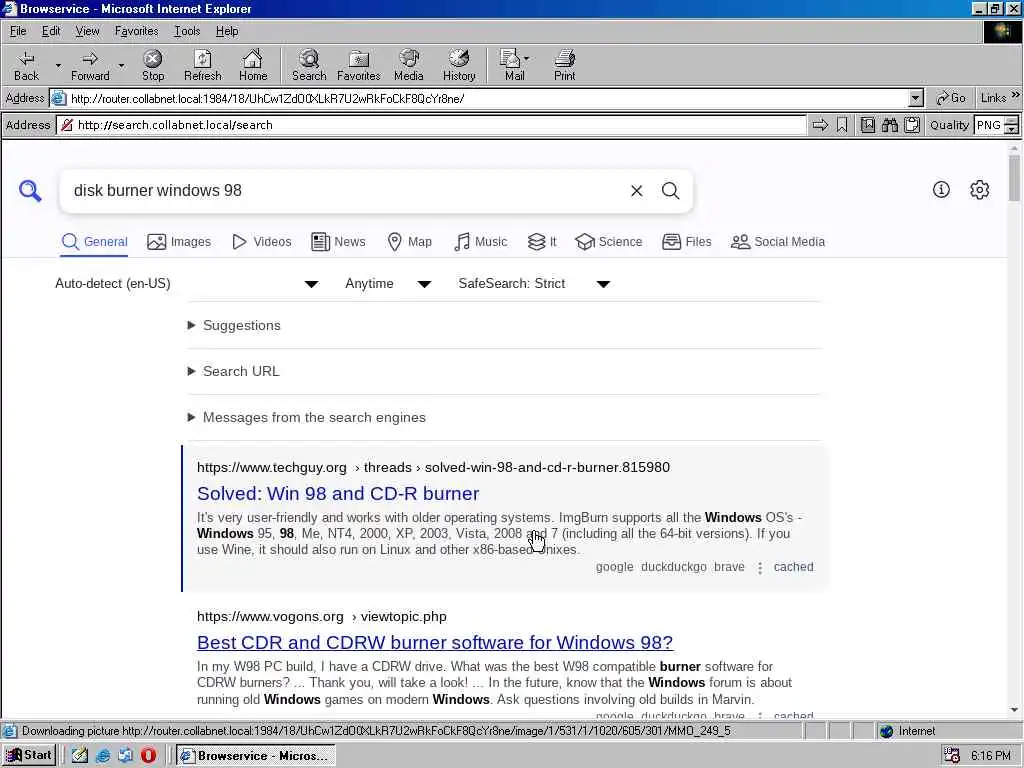Screen dimensions: 1024x768
Task: Expand the Search URL section
Action: 234,371
